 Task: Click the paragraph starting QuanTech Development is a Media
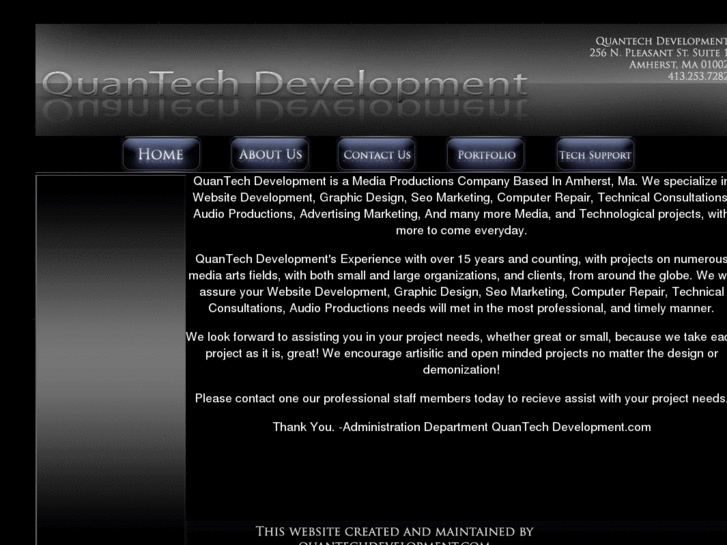pos(459,205)
